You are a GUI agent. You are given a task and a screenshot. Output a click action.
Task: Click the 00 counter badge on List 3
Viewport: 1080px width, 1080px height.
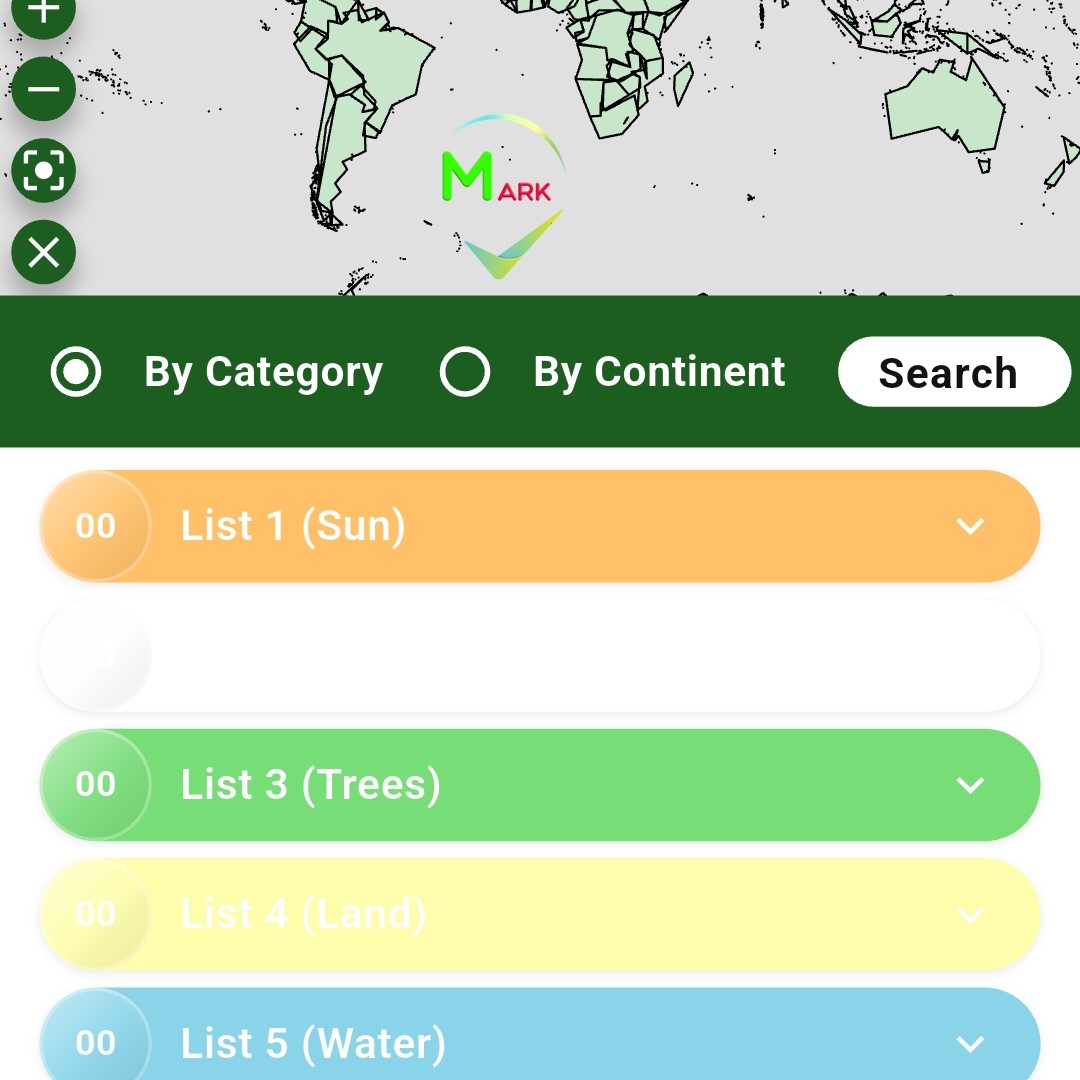coord(96,785)
